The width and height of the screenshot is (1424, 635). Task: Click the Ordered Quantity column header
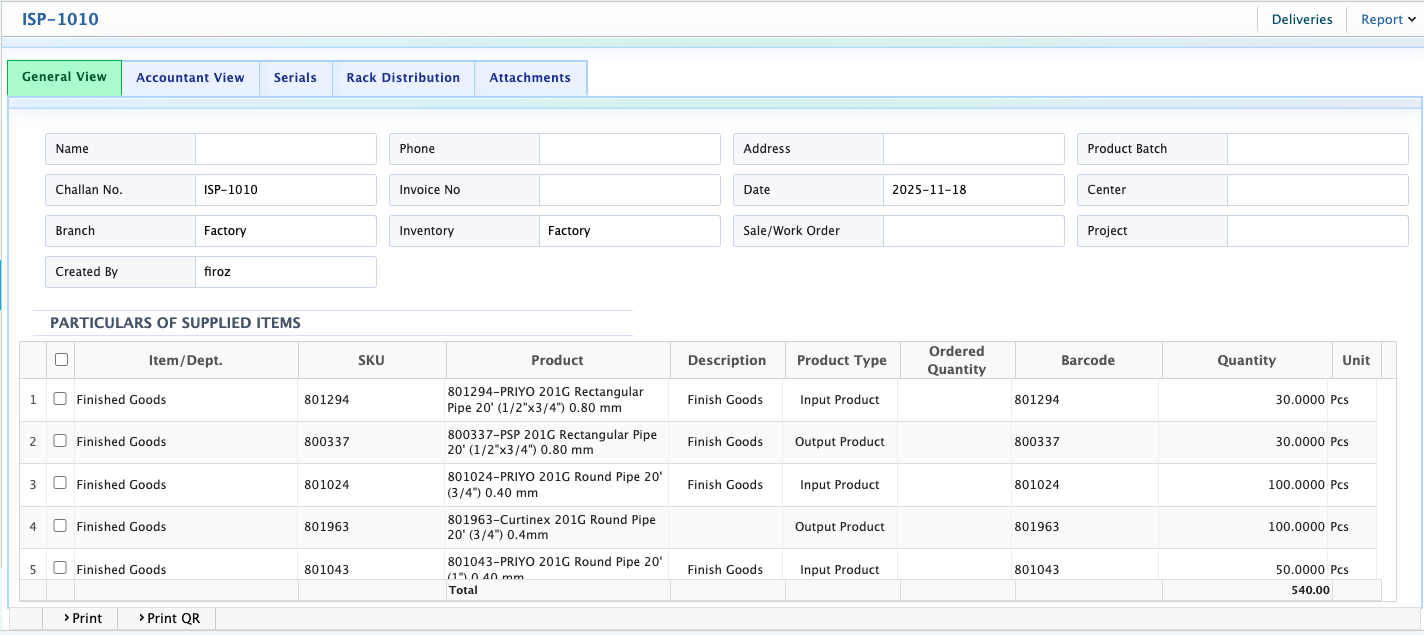(x=958, y=360)
